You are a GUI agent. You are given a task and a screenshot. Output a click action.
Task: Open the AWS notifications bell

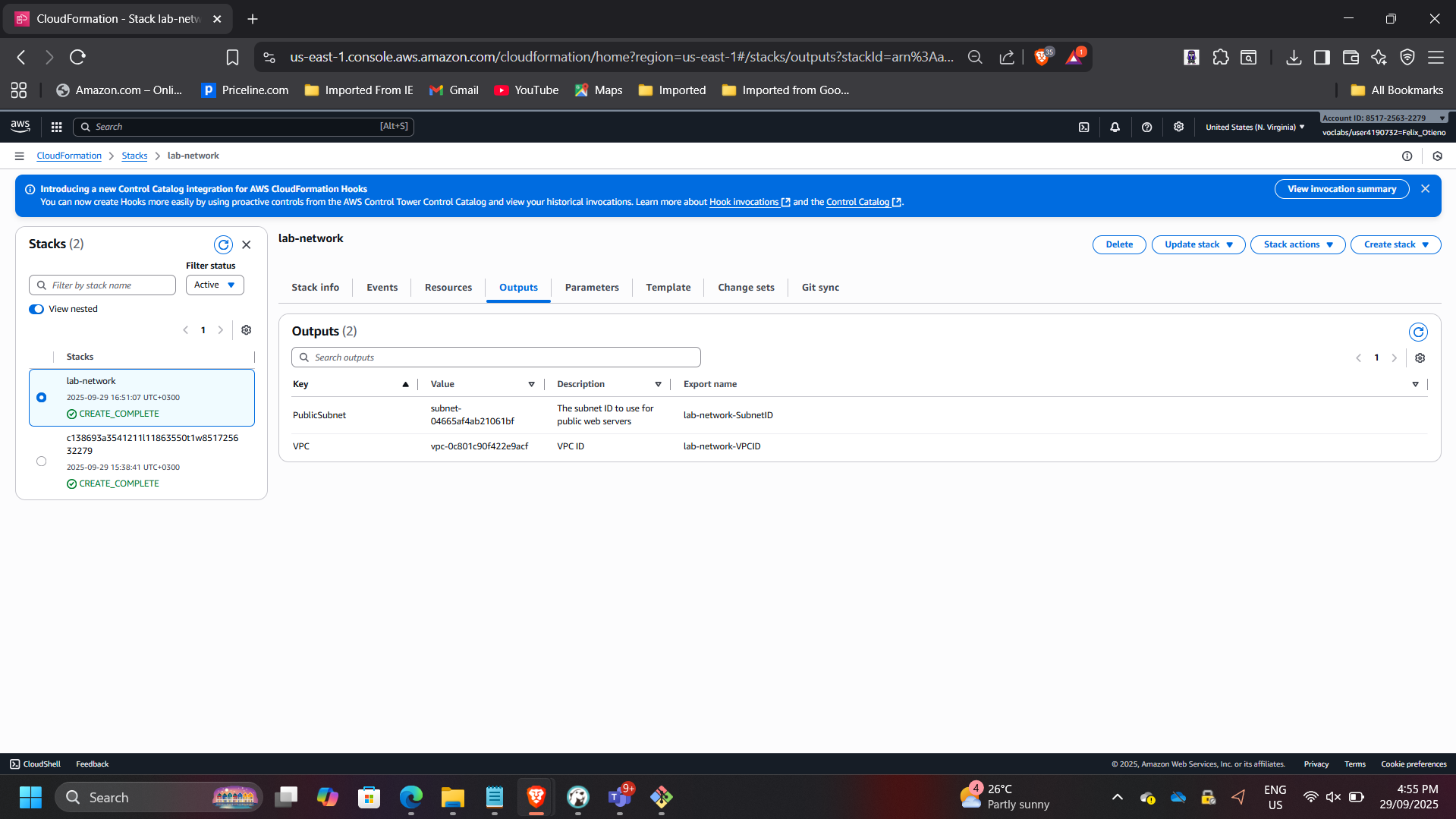coord(1115,128)
